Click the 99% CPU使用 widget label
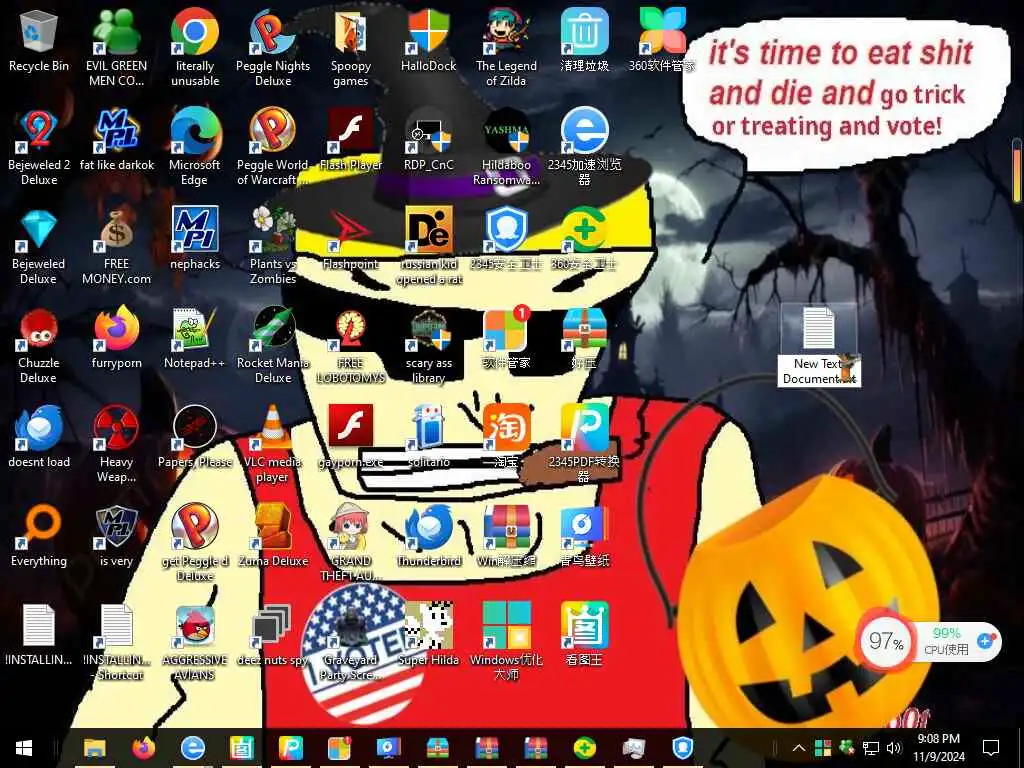The image size is (1024, 768). (x=946, y=641)
